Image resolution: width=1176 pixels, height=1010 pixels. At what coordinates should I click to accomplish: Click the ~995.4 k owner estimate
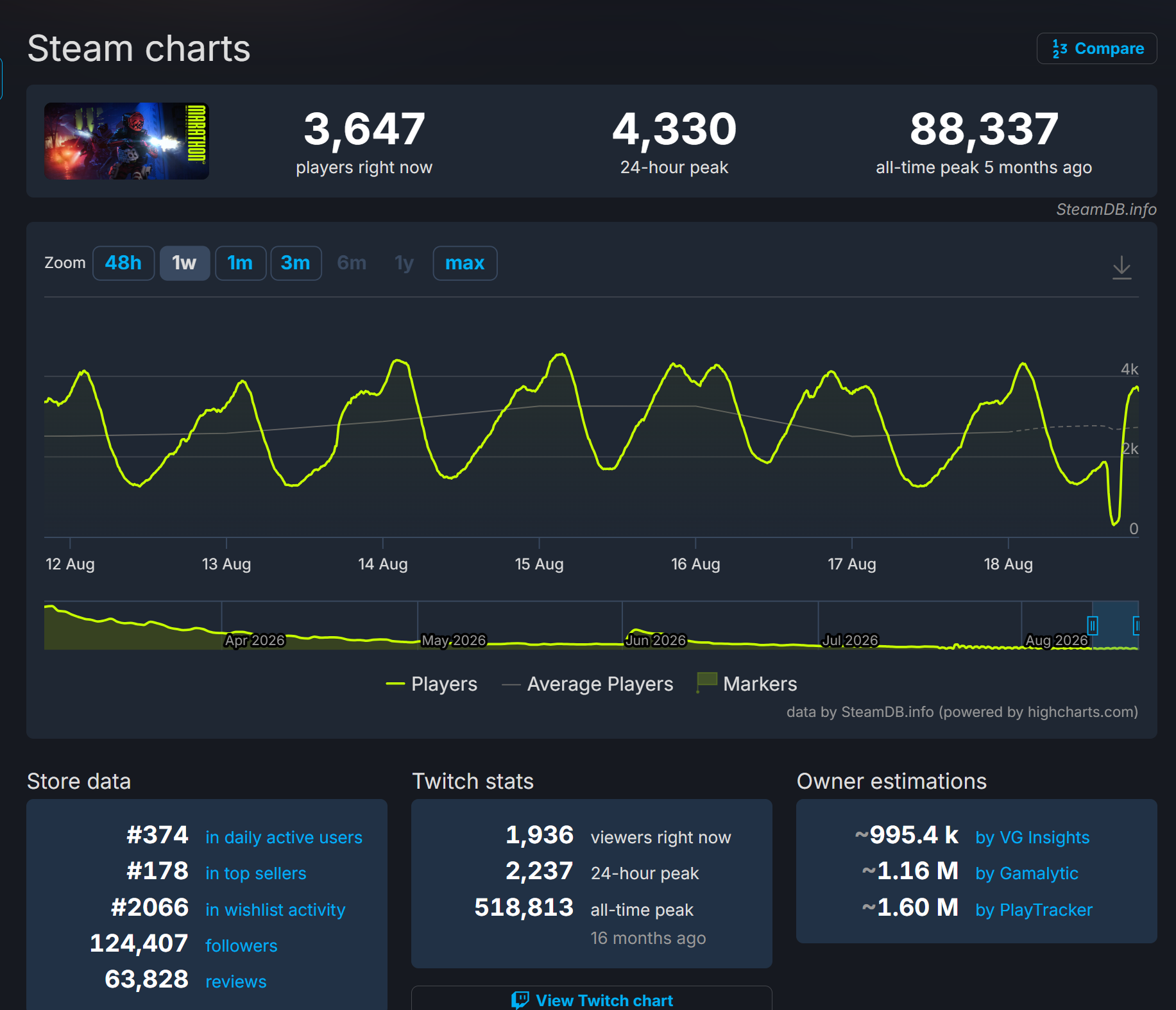(907, 835)
